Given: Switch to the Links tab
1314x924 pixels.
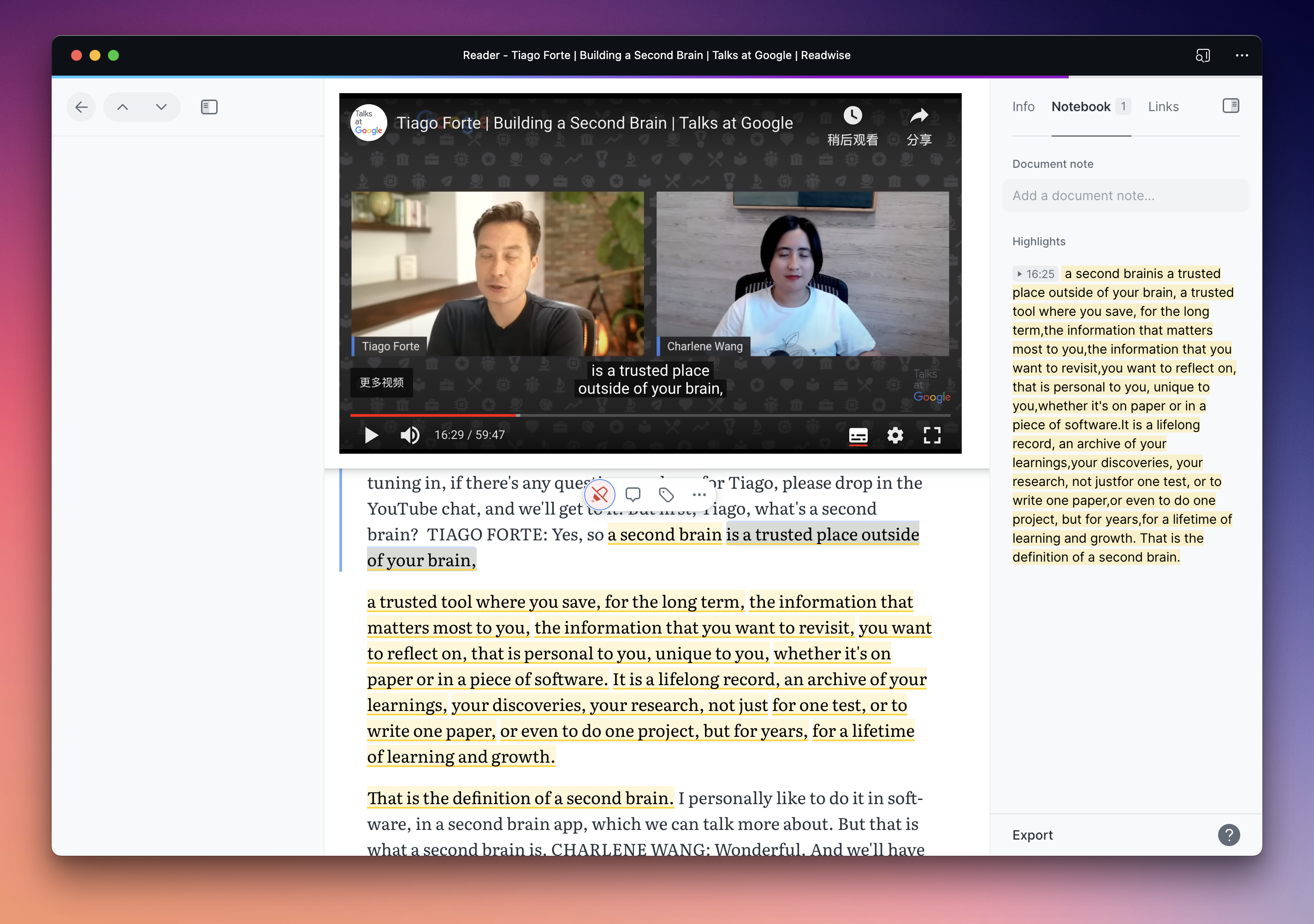Looking at the screenshot, I should click(x=1163, y=107).
